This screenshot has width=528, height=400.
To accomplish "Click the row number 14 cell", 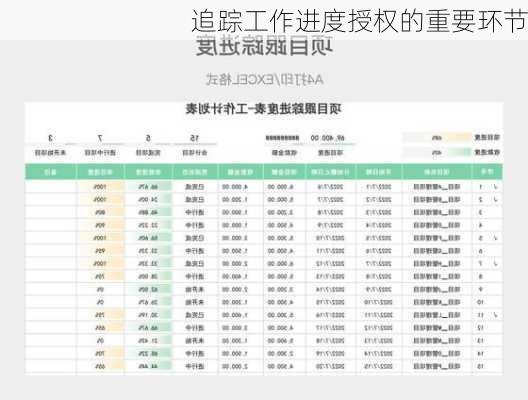I will click(x=481, y=354).
